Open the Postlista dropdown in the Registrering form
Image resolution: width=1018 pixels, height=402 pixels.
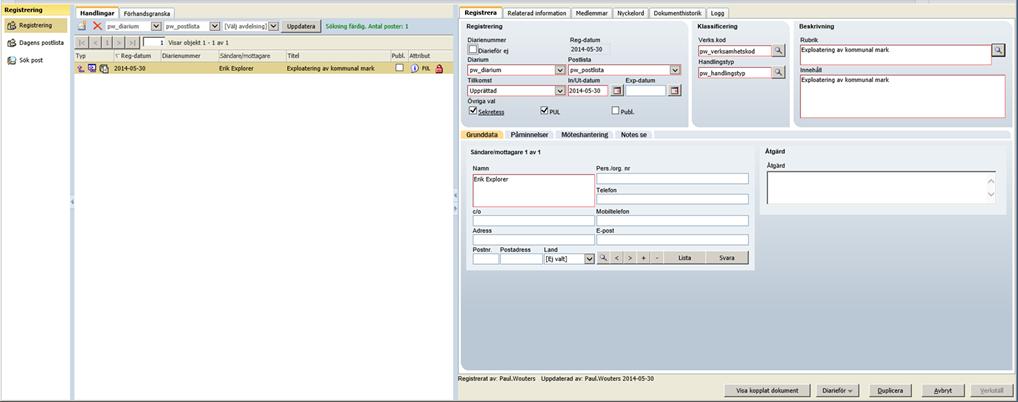[675, 70]
